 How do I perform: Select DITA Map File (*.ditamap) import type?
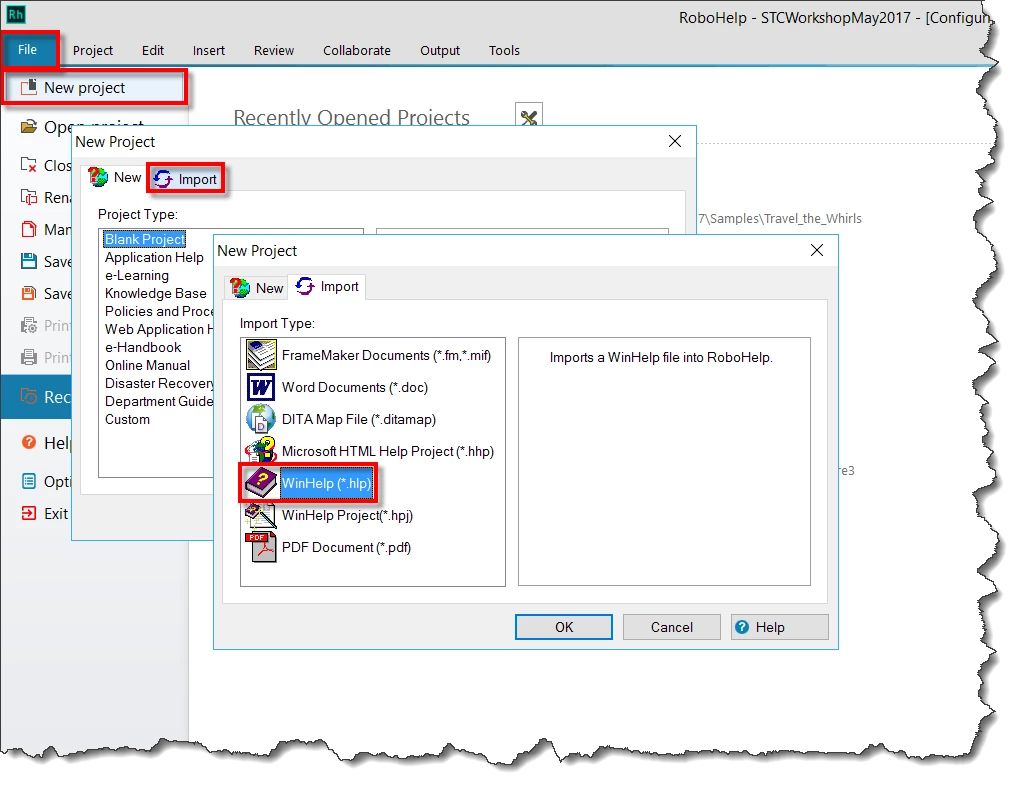[358, 419]
